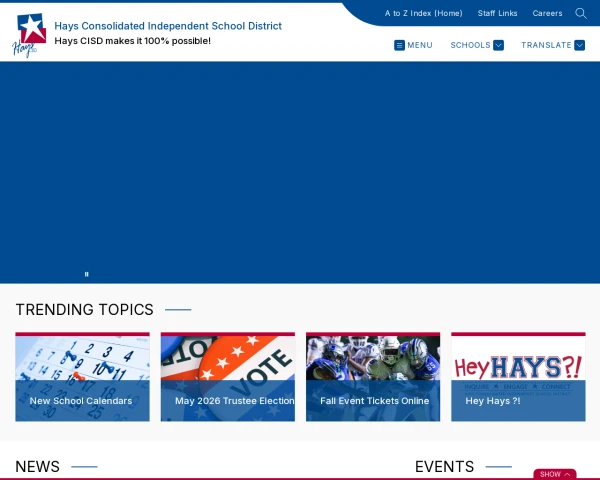Click the Trending Topics heading
The height and width of the screenshot is (480, 600).
point(85,310)
